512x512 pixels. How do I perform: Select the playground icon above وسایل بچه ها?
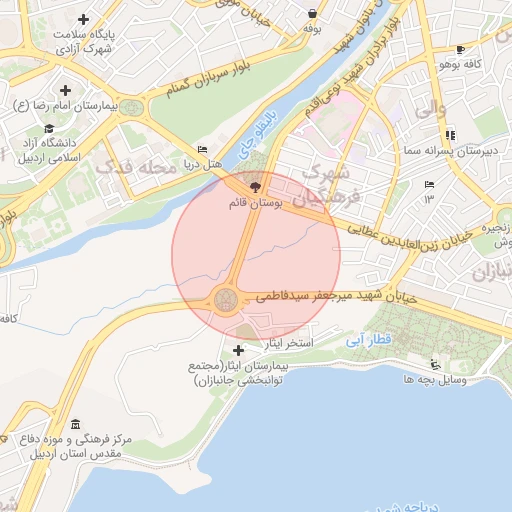tap(435, 365)
